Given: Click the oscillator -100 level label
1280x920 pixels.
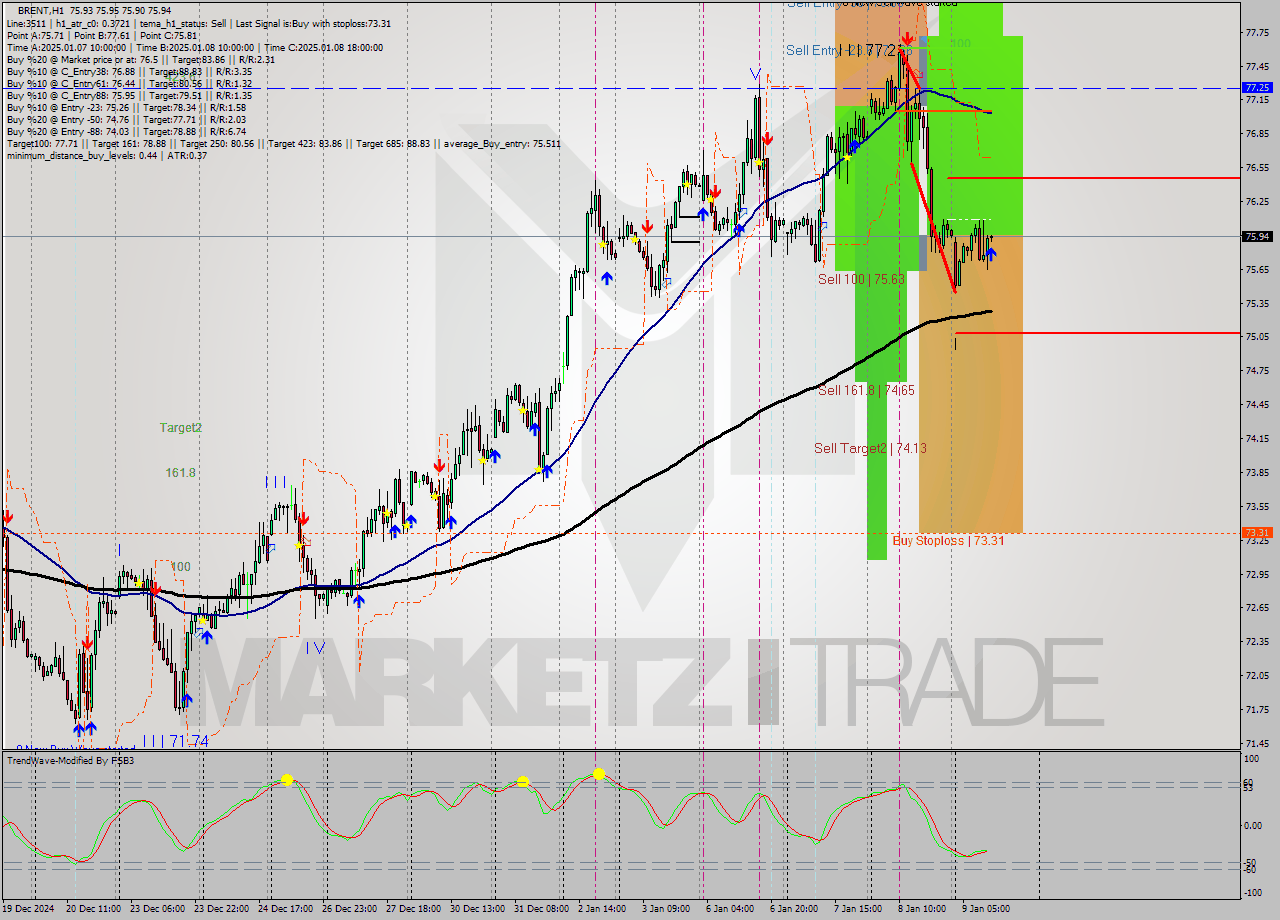Looking at the screenshot, I should tap(1254, 892).
